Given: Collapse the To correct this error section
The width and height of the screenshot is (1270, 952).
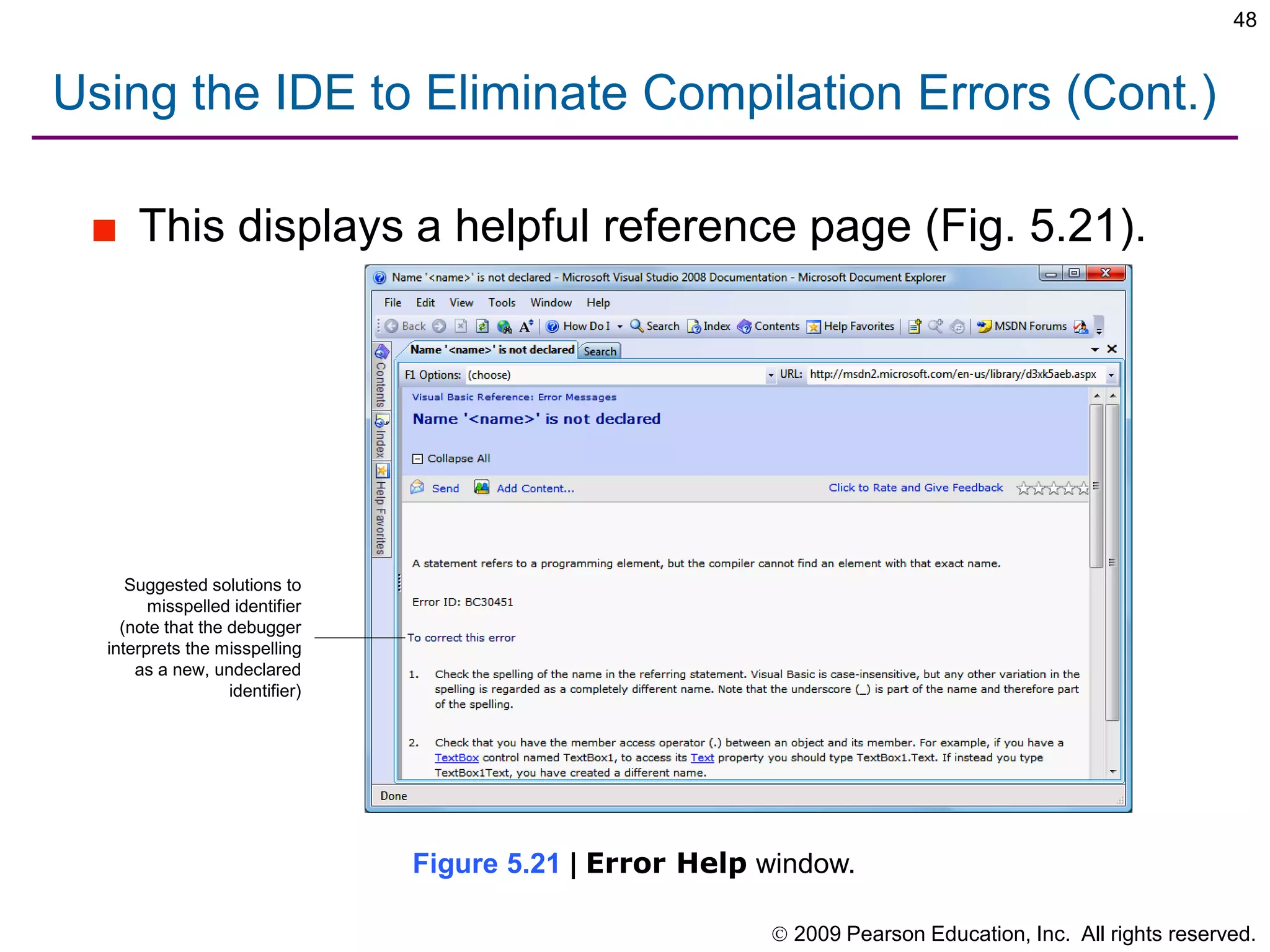Looking at the screenshot, I should (x=461, y=638).
